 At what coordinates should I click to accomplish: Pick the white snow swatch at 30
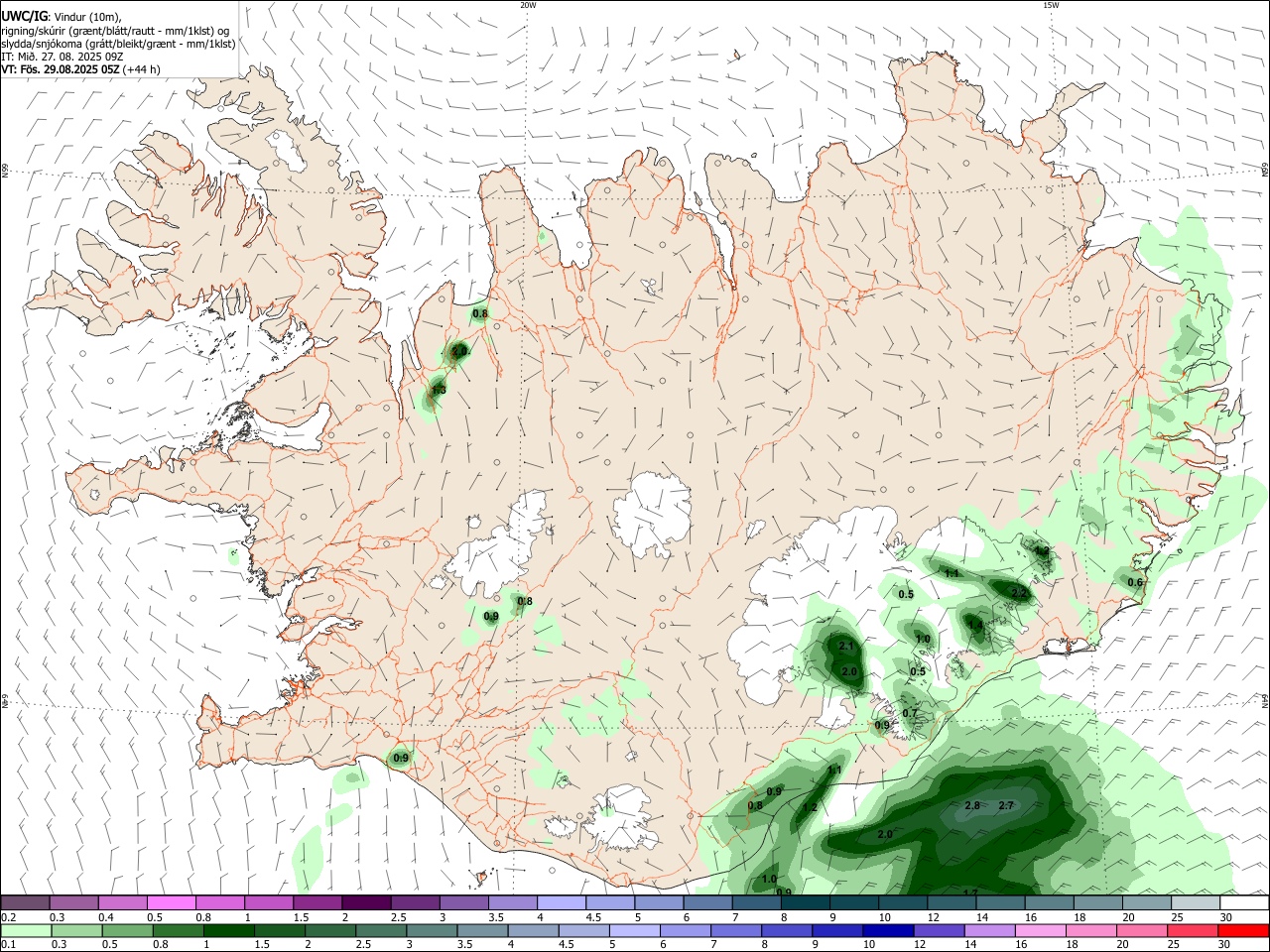(1244, 902)
